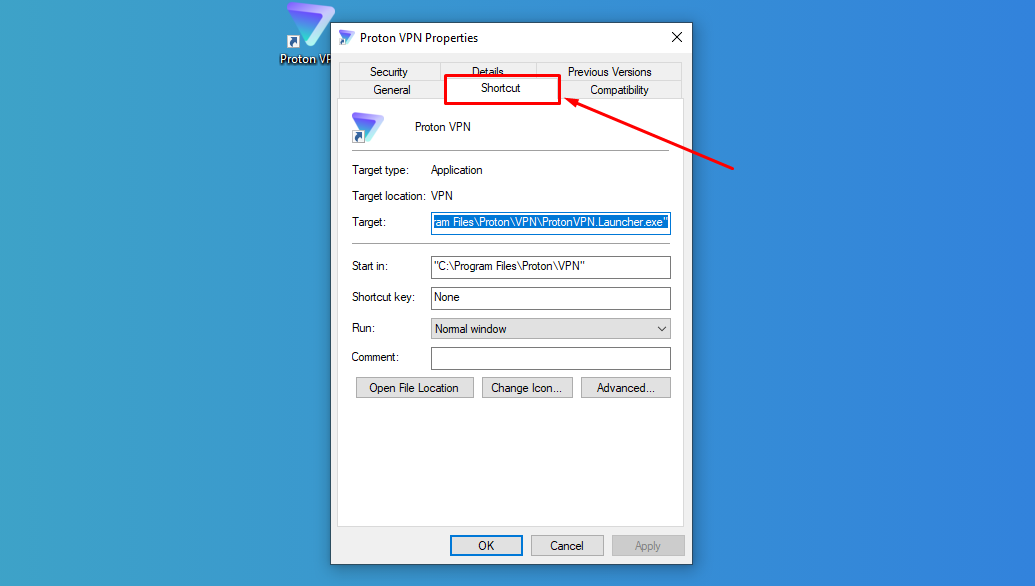Viewport: 1035px width, 586px height.
Task: Click the Proton VPN icon inside the Shortcut tab
Action: point(367,127)
